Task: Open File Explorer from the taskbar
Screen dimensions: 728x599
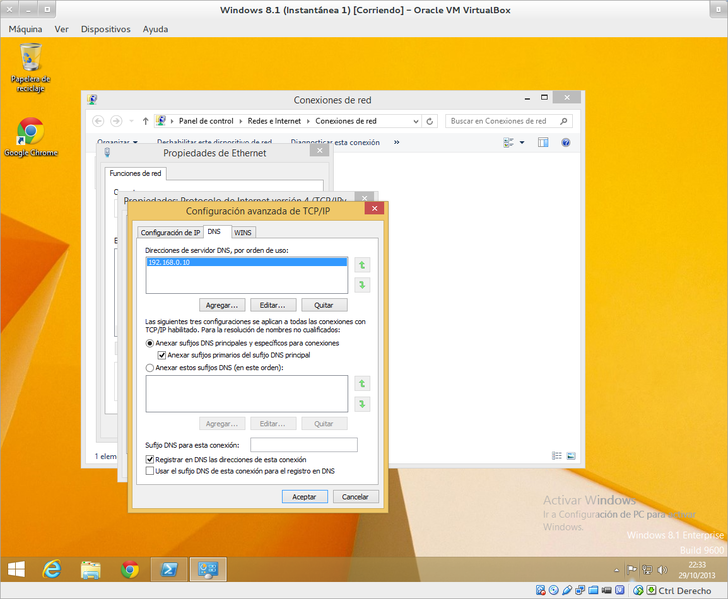Action: [x=91, y=569]
